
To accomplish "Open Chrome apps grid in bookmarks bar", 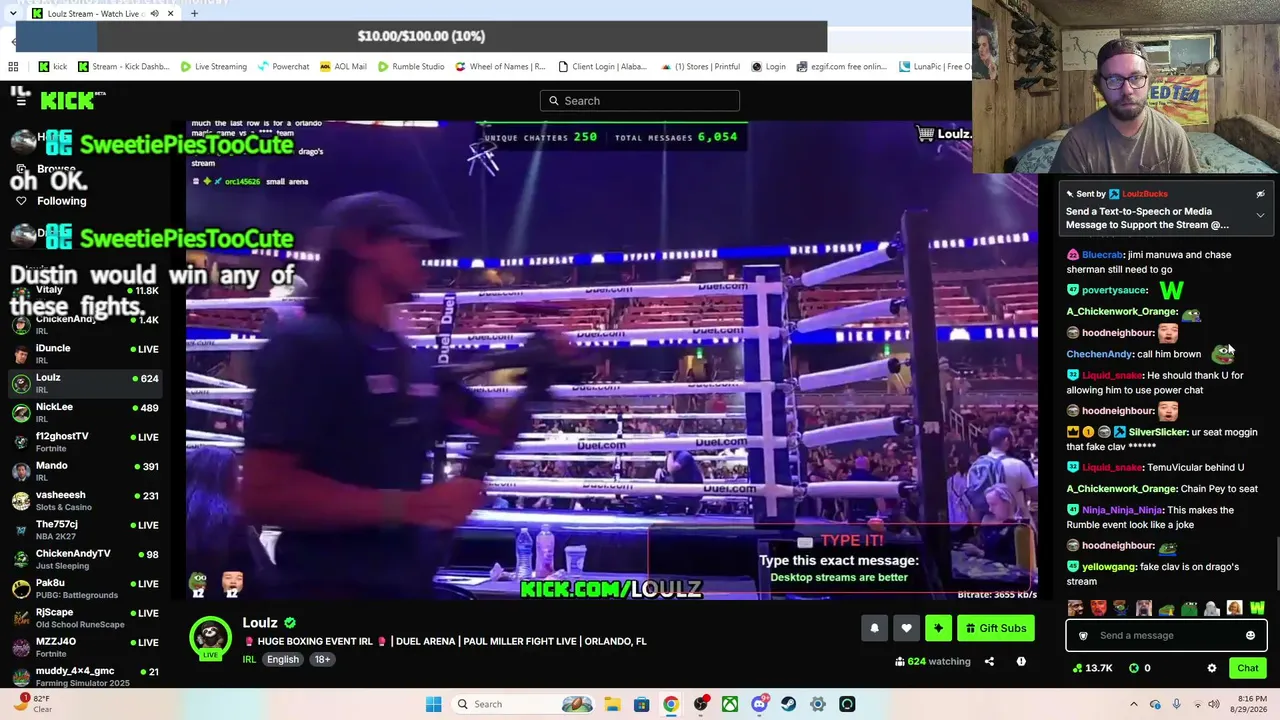I will (x=13, y=67).
